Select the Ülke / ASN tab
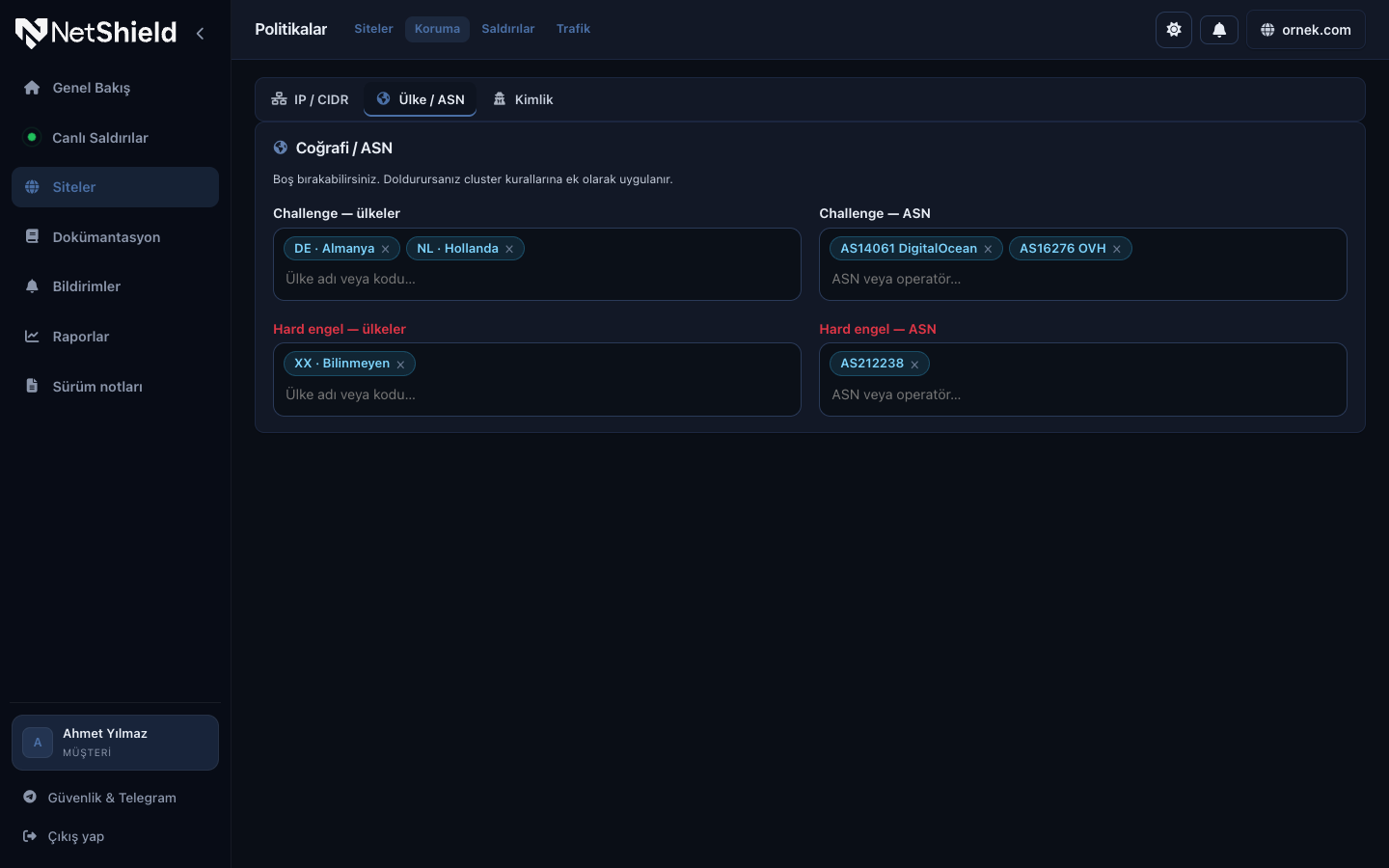Screen dimensions: 1389x868 [420, 99]
